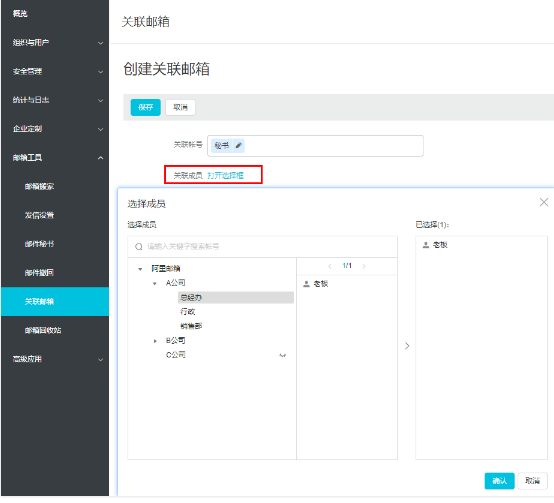Open 邮件撤回 in the sidebar
Viewport: 554px width, 503px height.
(39, 273)
